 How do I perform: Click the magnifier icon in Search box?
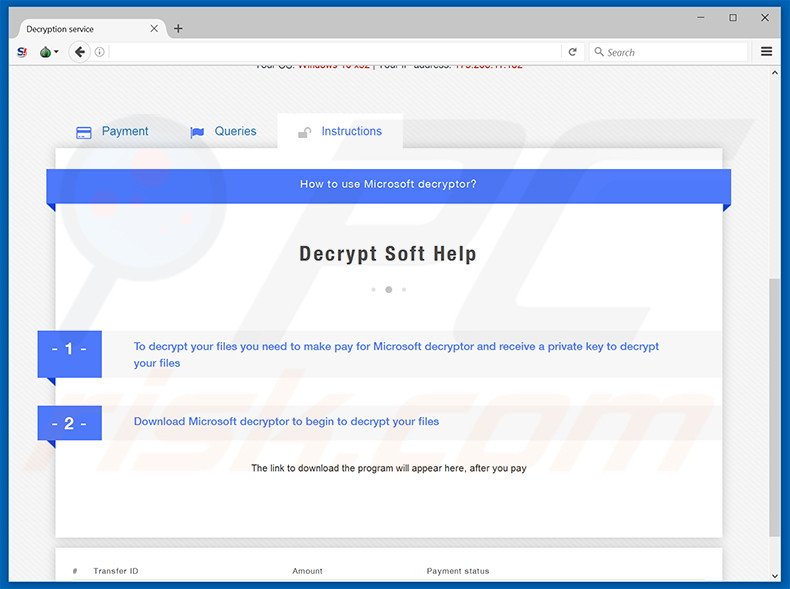tap(599, 51)
